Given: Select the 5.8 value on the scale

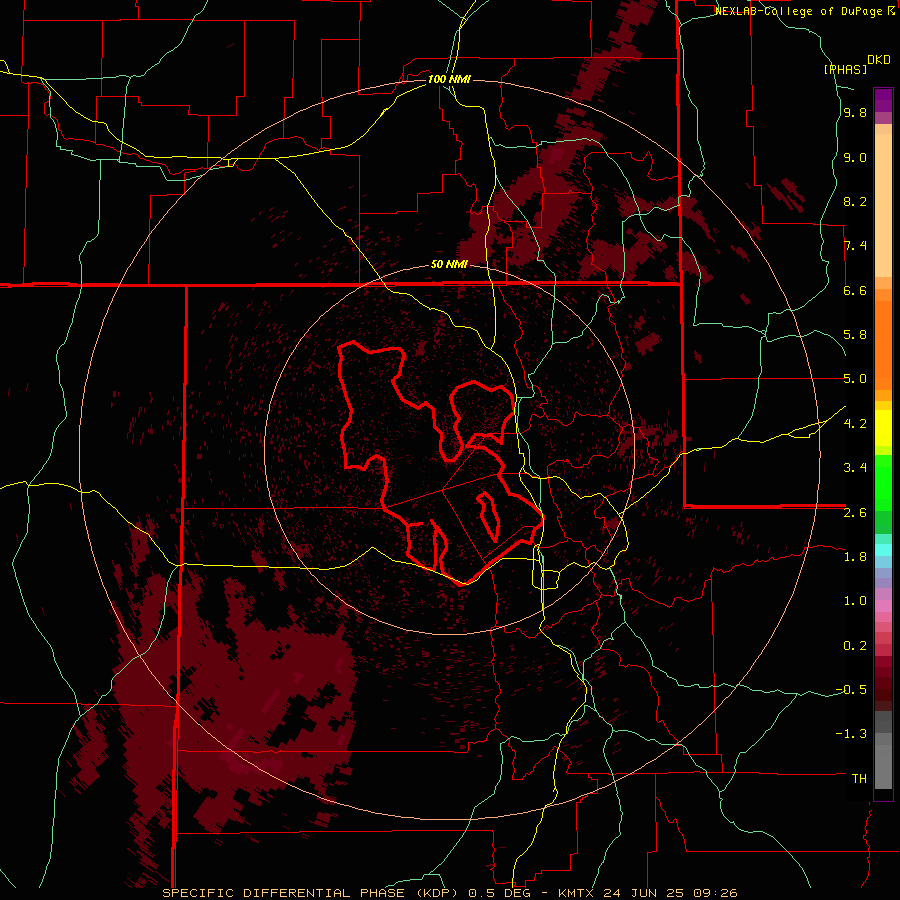Looking at the screenshot, I should (x=855, y=335).
